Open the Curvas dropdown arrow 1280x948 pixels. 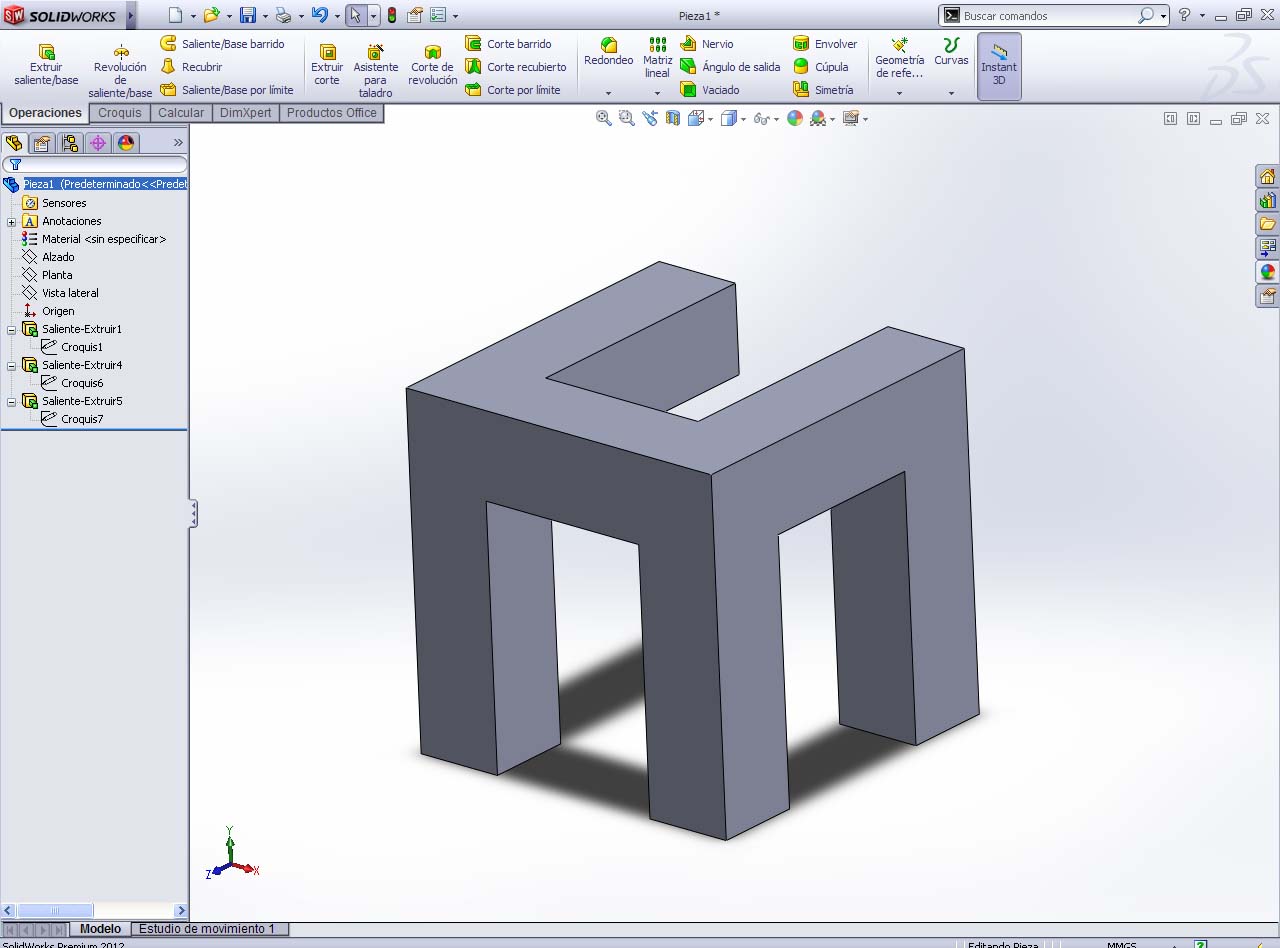point(951,93)
